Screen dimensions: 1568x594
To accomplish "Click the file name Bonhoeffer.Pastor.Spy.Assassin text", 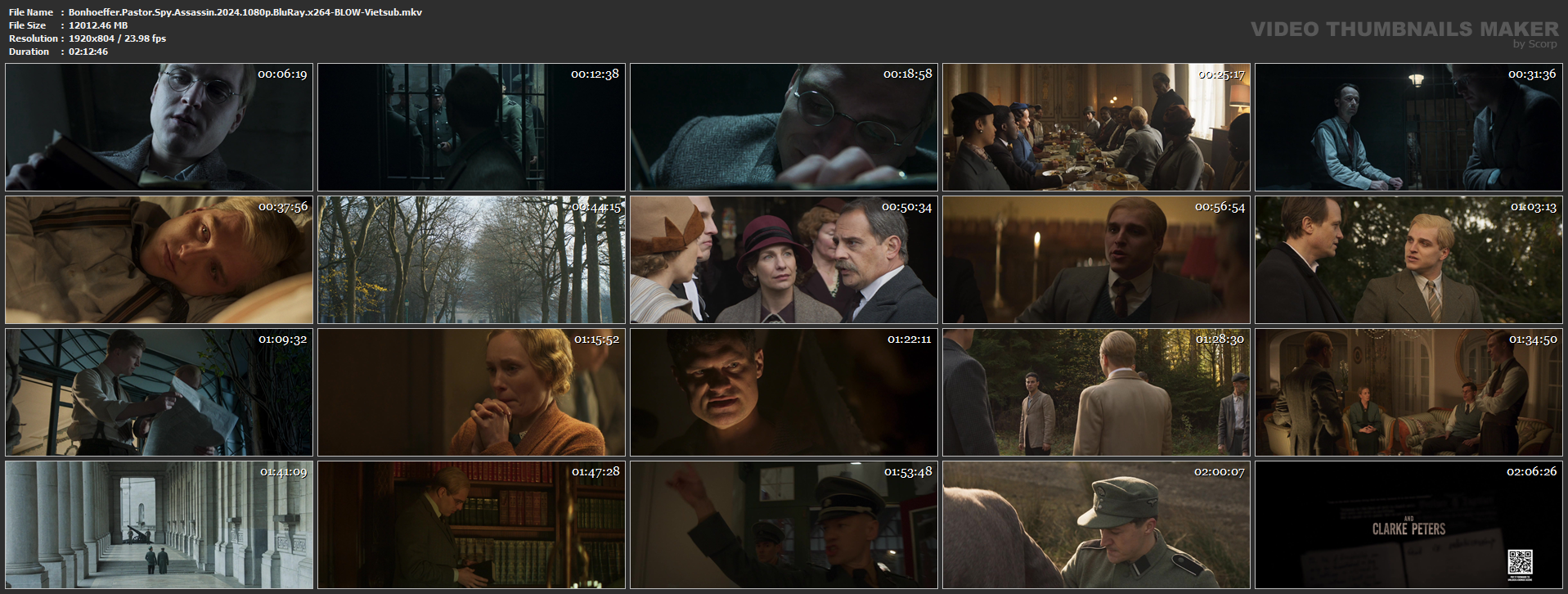I will [x=245, y=12].
